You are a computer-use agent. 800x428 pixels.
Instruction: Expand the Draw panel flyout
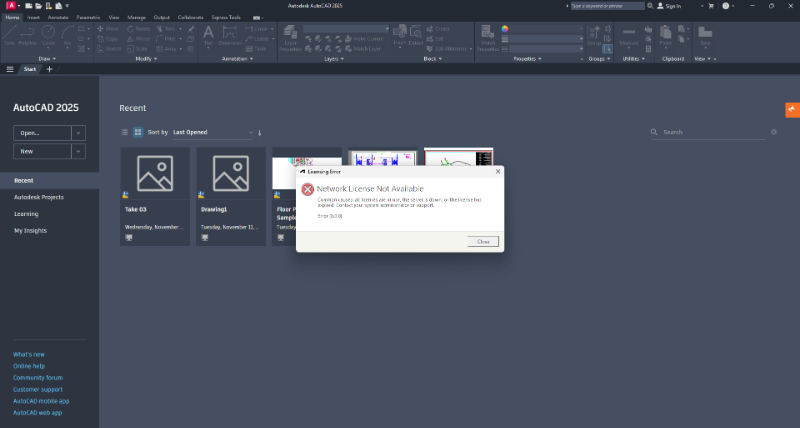[x=47, y=59]
